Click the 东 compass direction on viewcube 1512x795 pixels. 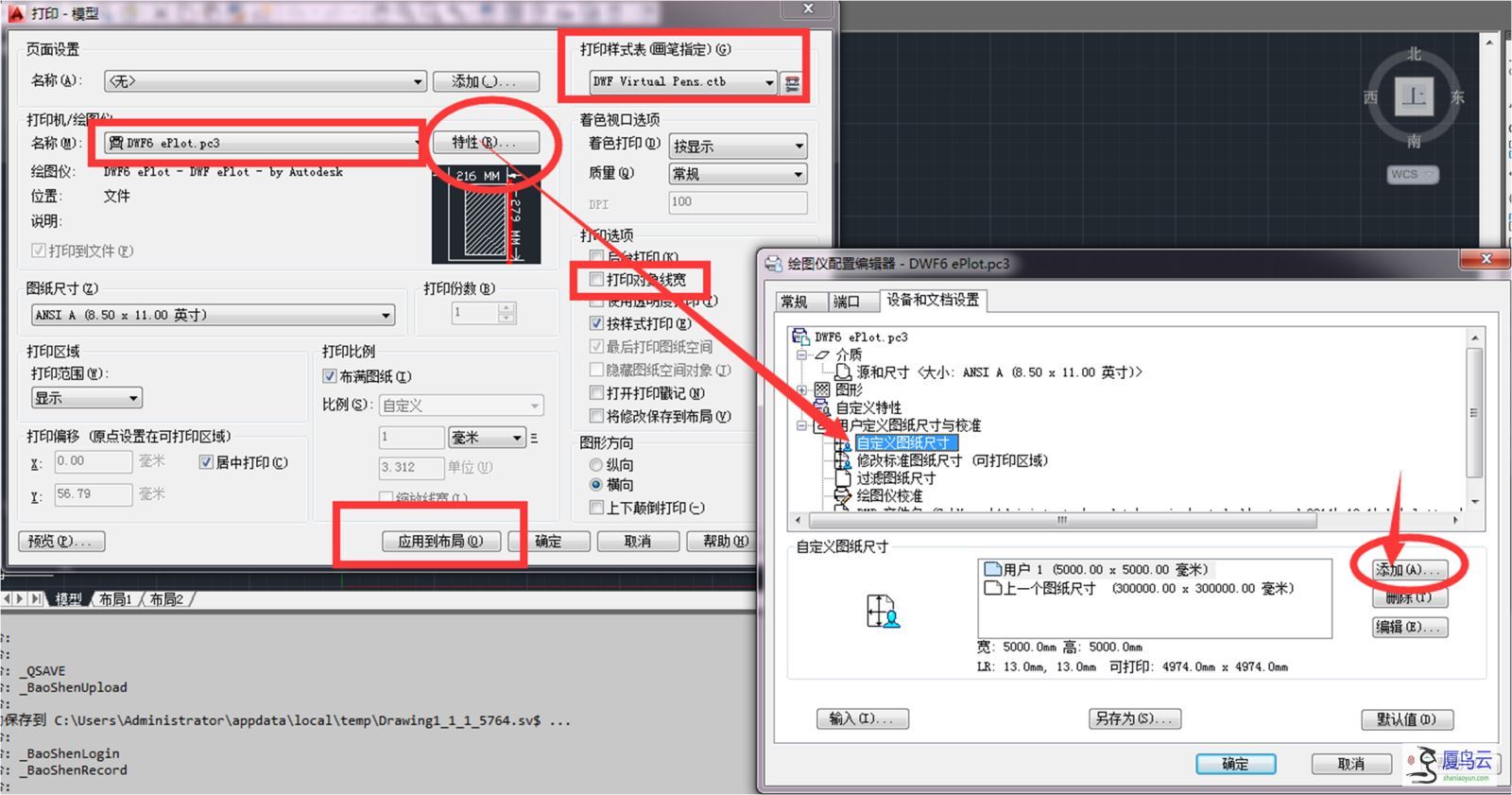pyautogui.click(x=1457, y=97)
